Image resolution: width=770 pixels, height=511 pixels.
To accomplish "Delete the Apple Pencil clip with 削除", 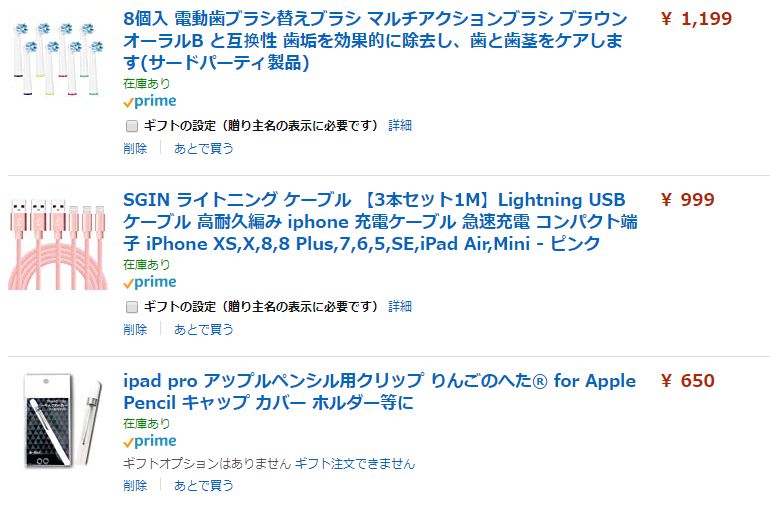I will click(x=135, y=486).
